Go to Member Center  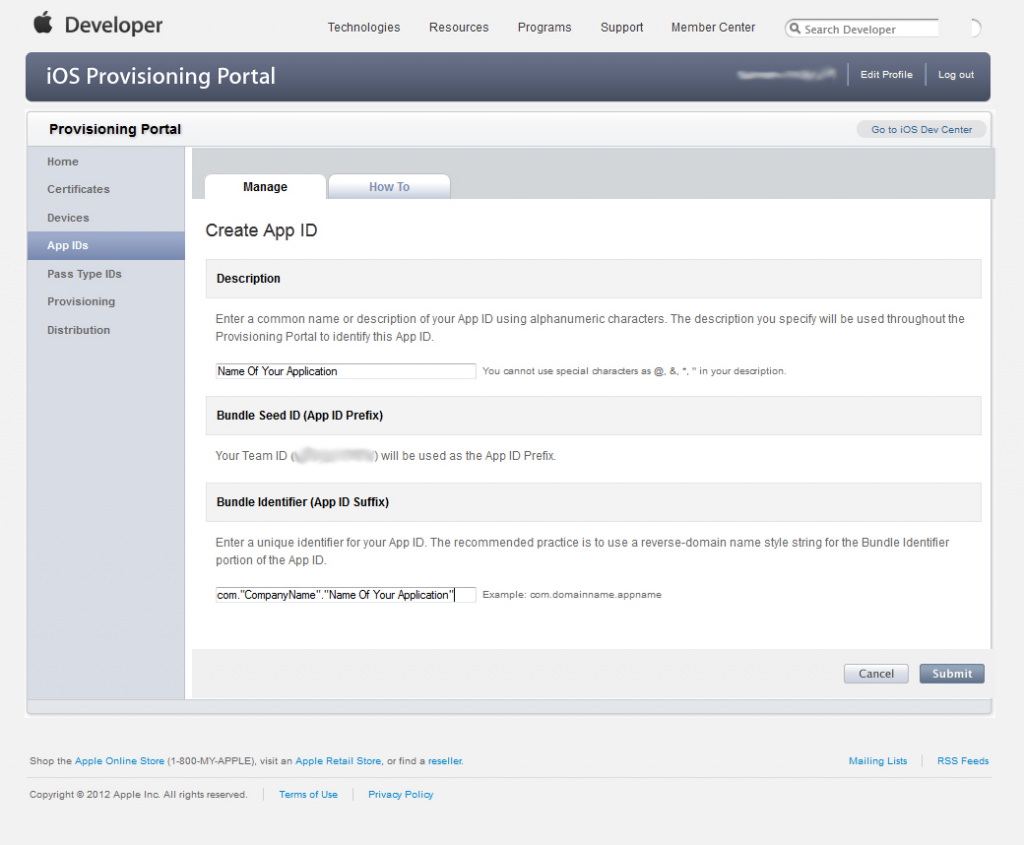tap(713, 27)
